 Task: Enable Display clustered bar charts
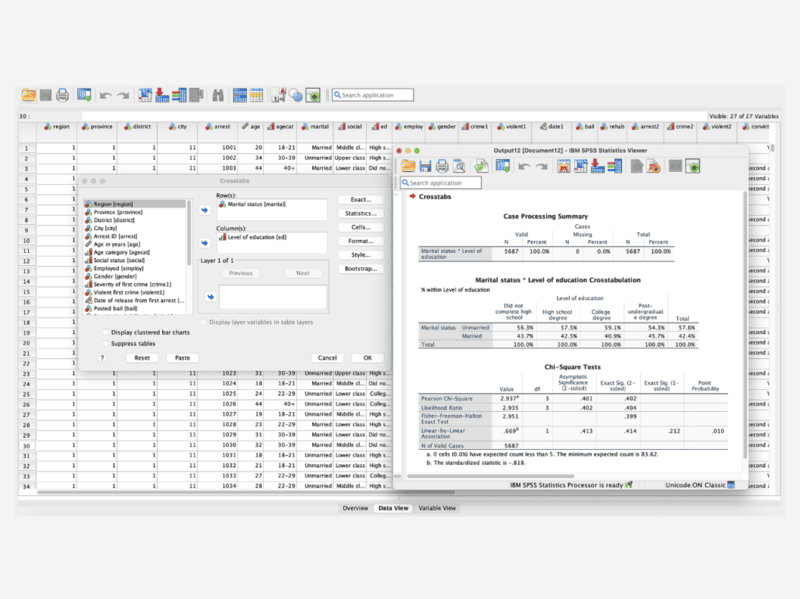(x=104, y=333)
